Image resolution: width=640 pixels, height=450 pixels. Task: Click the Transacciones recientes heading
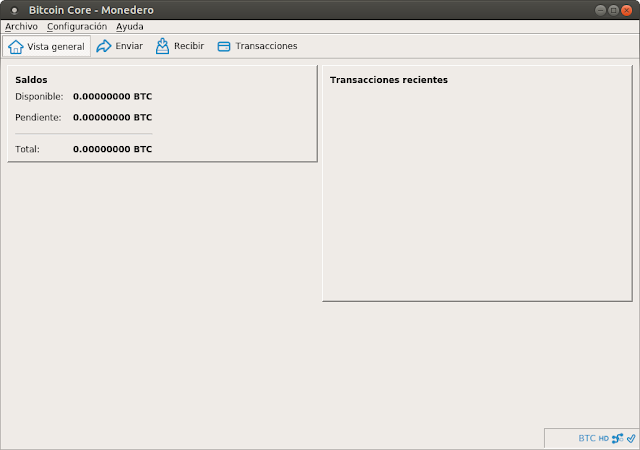click(389, 80)
